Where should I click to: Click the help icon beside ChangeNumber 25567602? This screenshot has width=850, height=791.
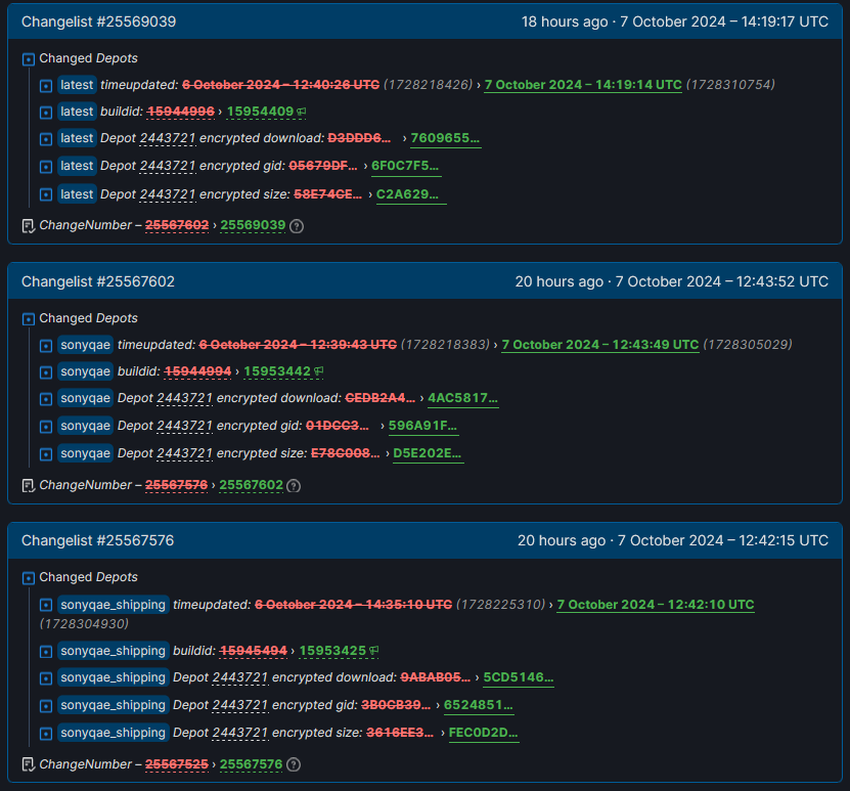(293, 486)
